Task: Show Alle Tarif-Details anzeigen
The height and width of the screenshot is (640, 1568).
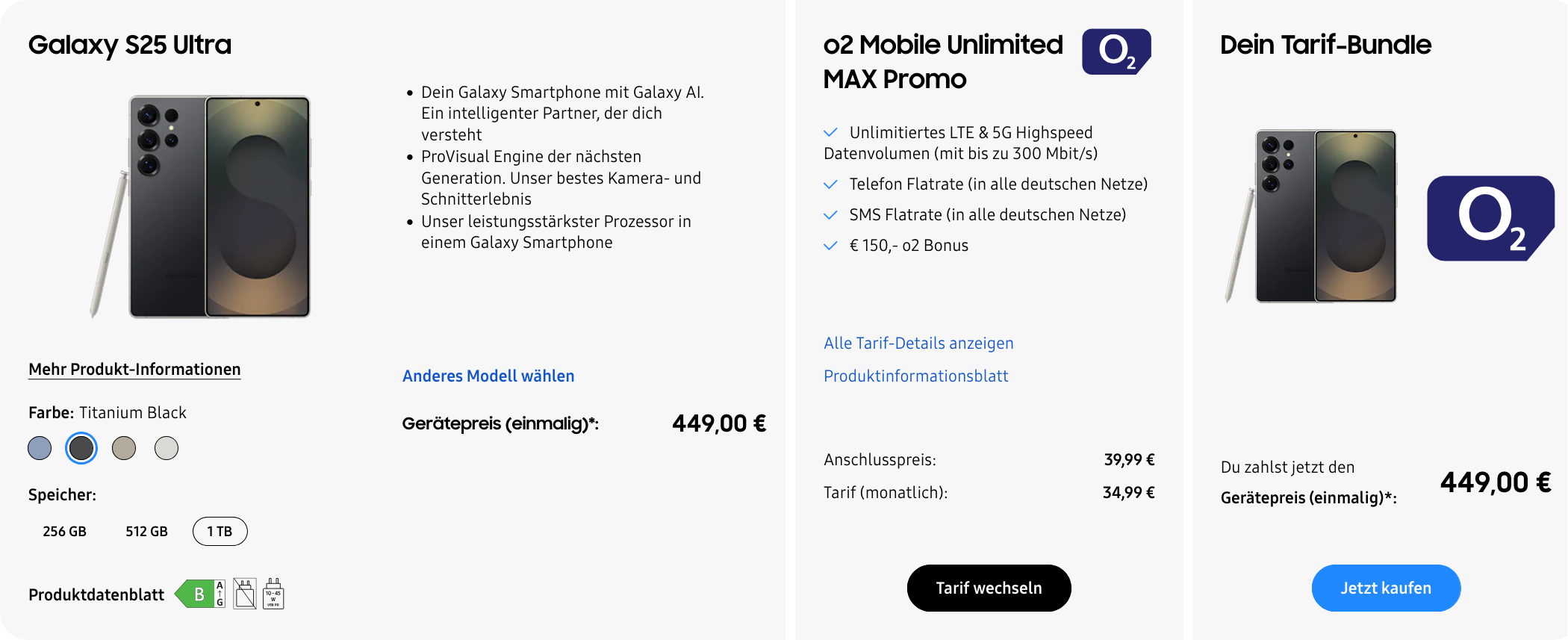Action: [x=918, y=344]
